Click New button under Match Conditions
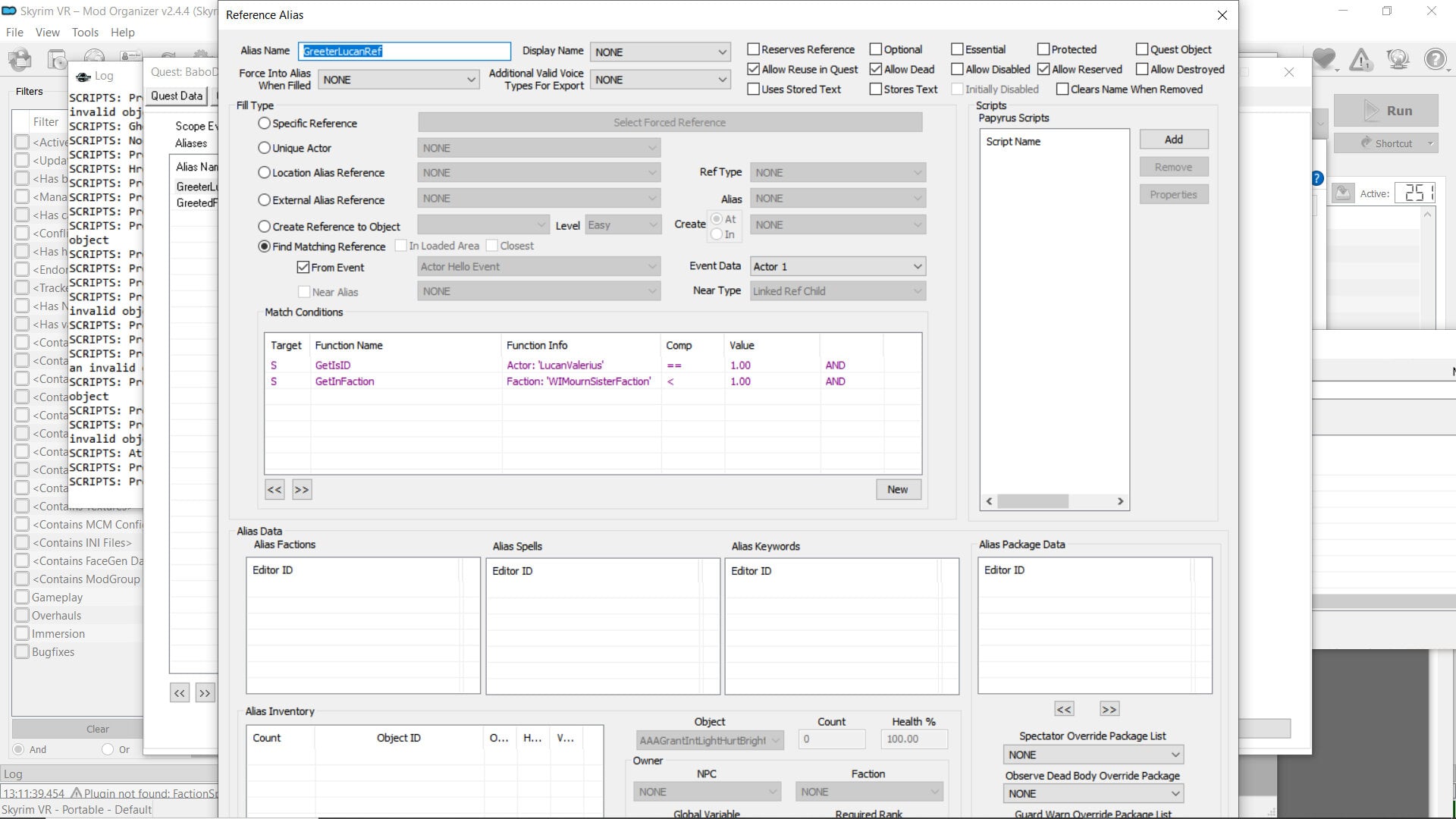Viewport: 1456px width, 819px height. coord(898,490)
